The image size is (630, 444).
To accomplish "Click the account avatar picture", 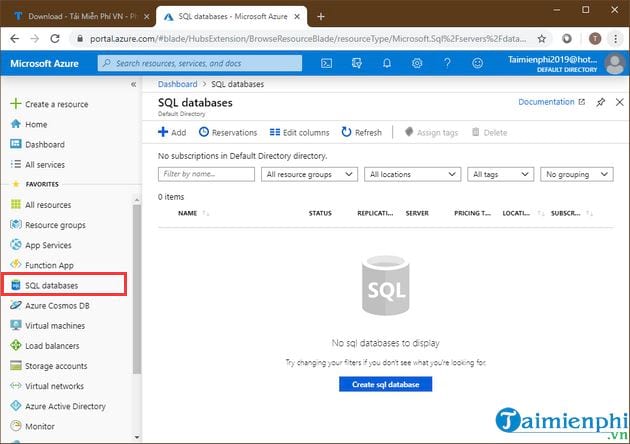I will pyautogui.click(x=615, y=63).
